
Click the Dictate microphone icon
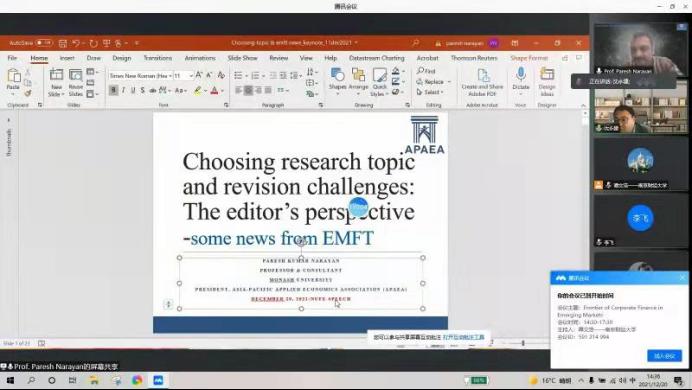[x=521, y=74]
